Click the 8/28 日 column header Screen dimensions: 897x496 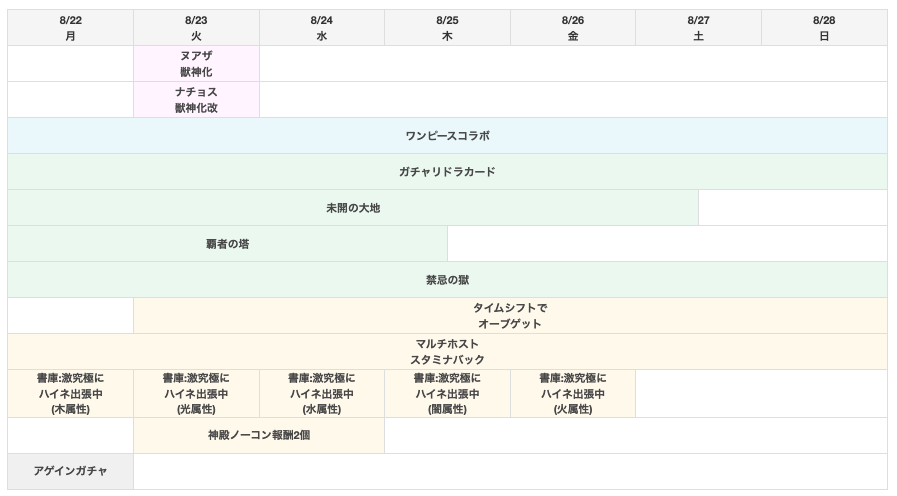(824, 27)
